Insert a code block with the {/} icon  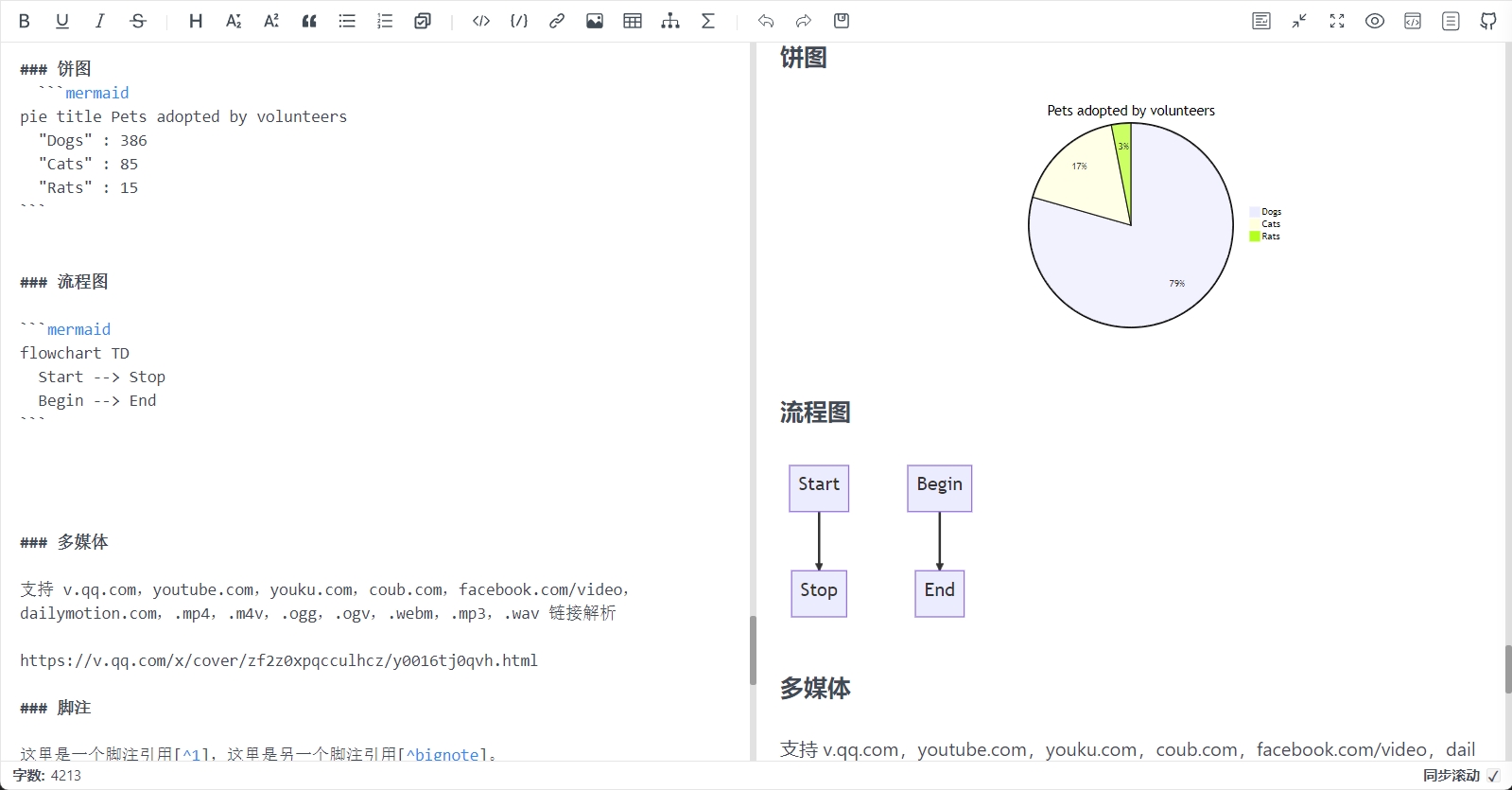(x=519, y=21)
